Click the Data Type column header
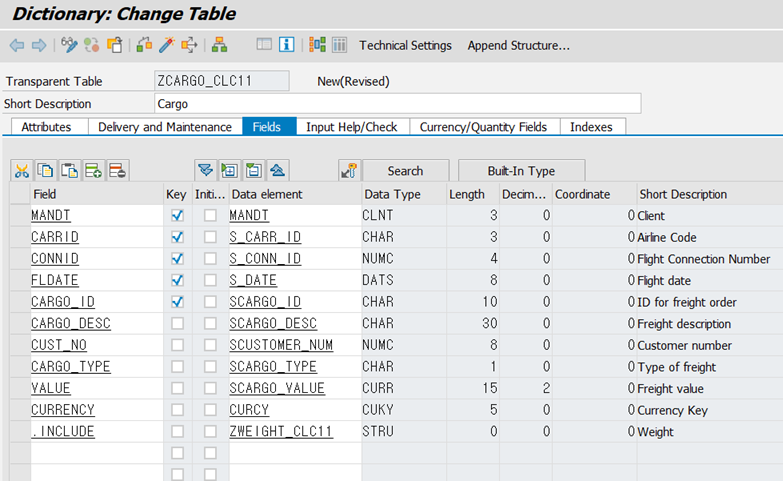The image size is (783, 481). click(x=403, y=194)
